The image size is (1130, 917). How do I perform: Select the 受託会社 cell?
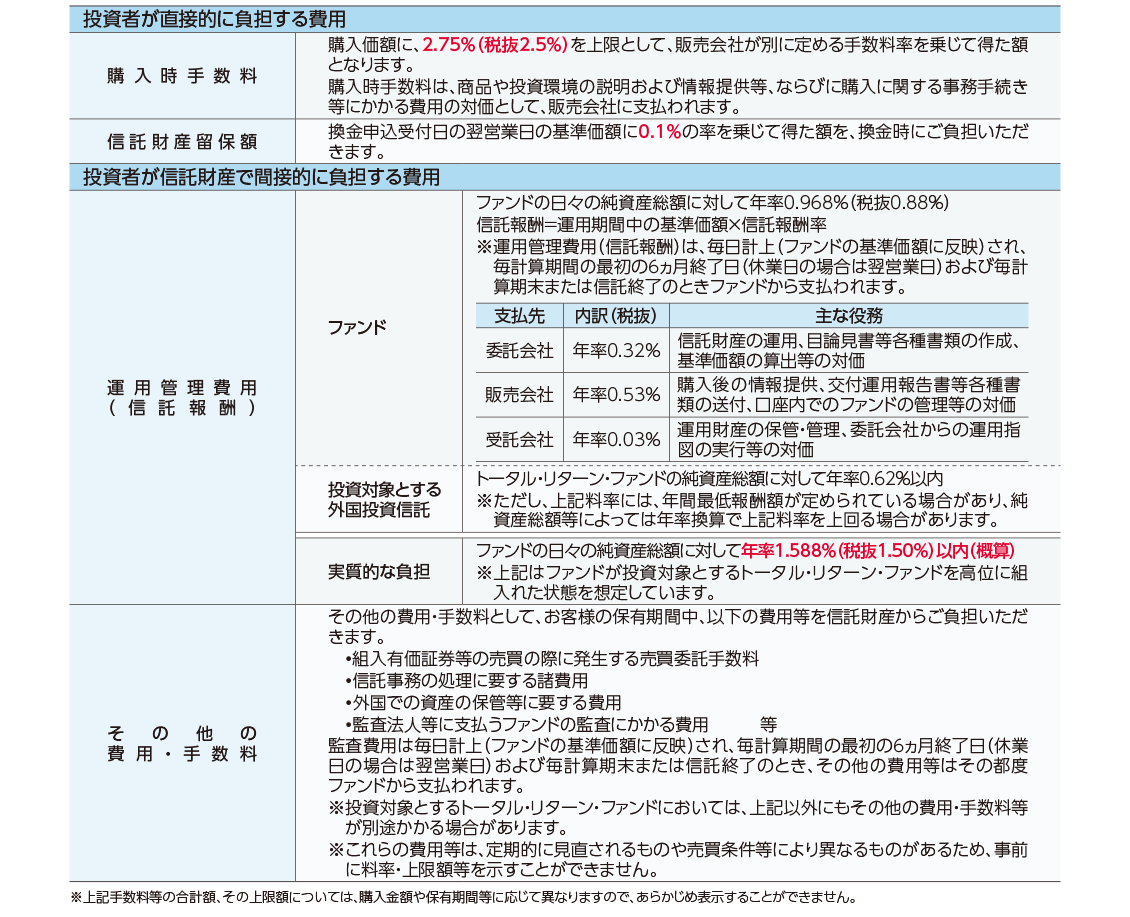point(519,440)
